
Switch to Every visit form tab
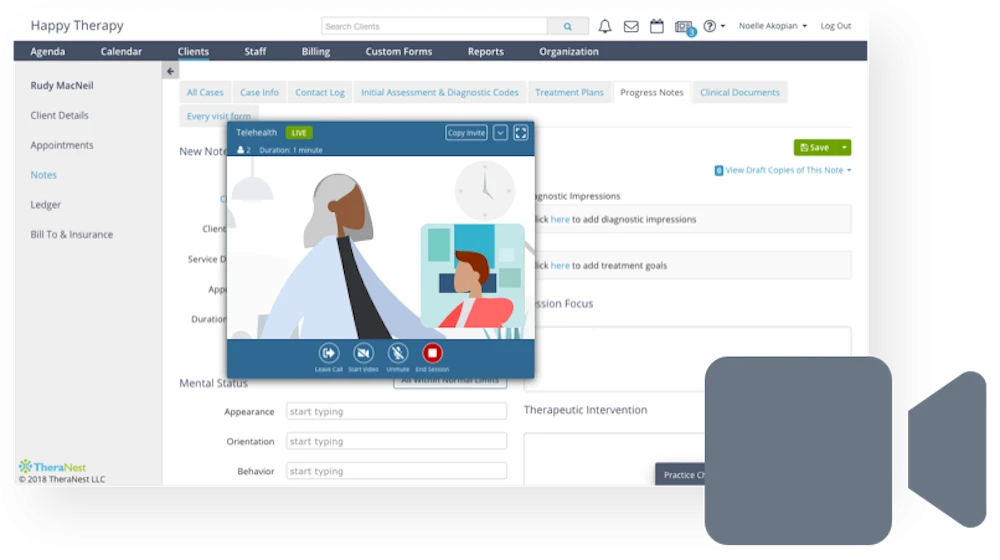[219, 115]
